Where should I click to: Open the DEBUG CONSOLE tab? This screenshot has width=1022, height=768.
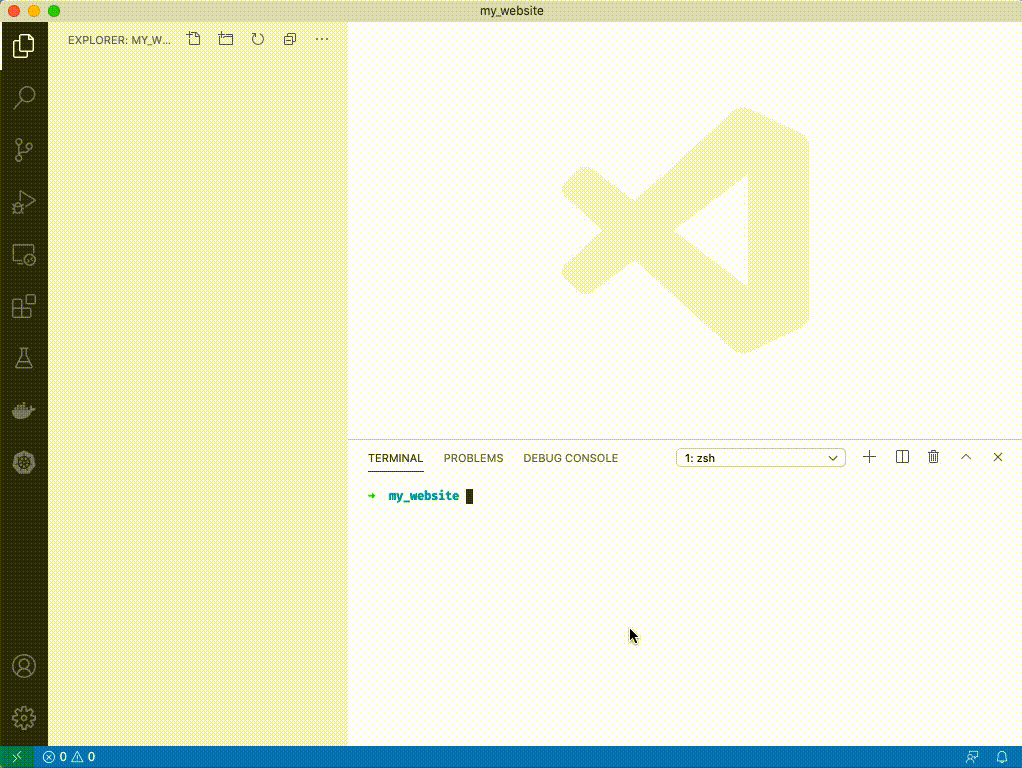[570, 458]
